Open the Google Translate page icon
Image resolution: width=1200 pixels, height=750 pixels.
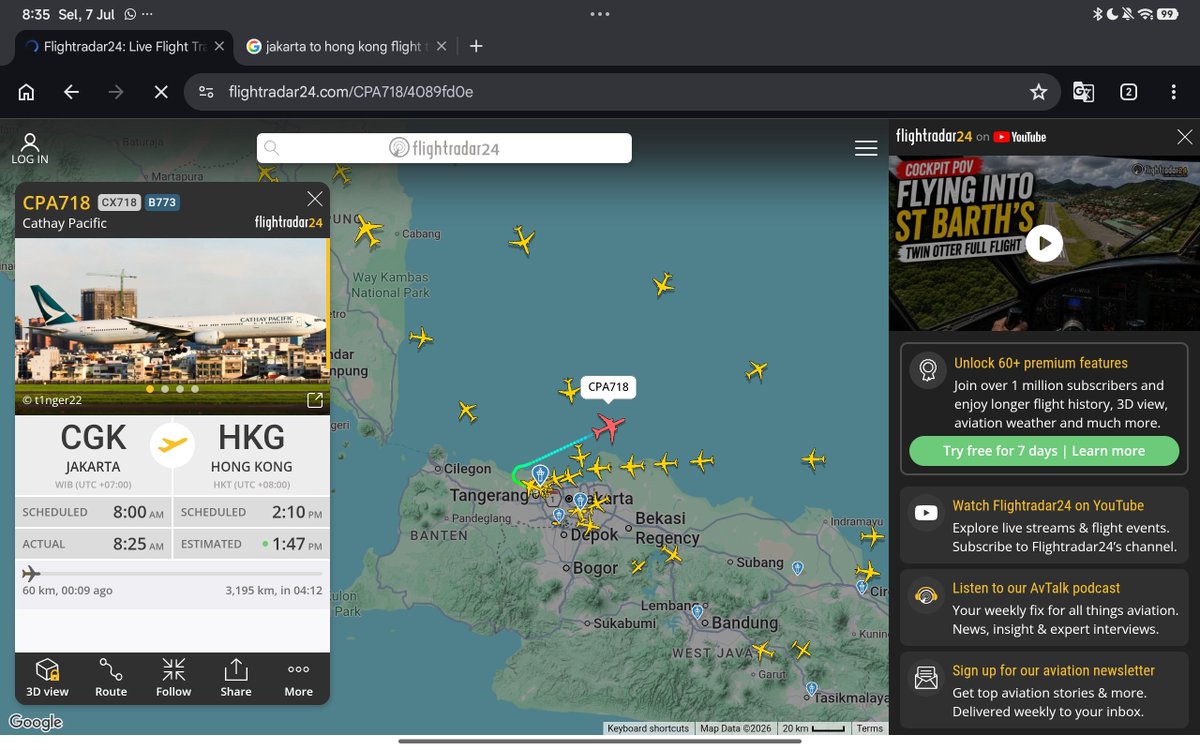click(1083, 92)
